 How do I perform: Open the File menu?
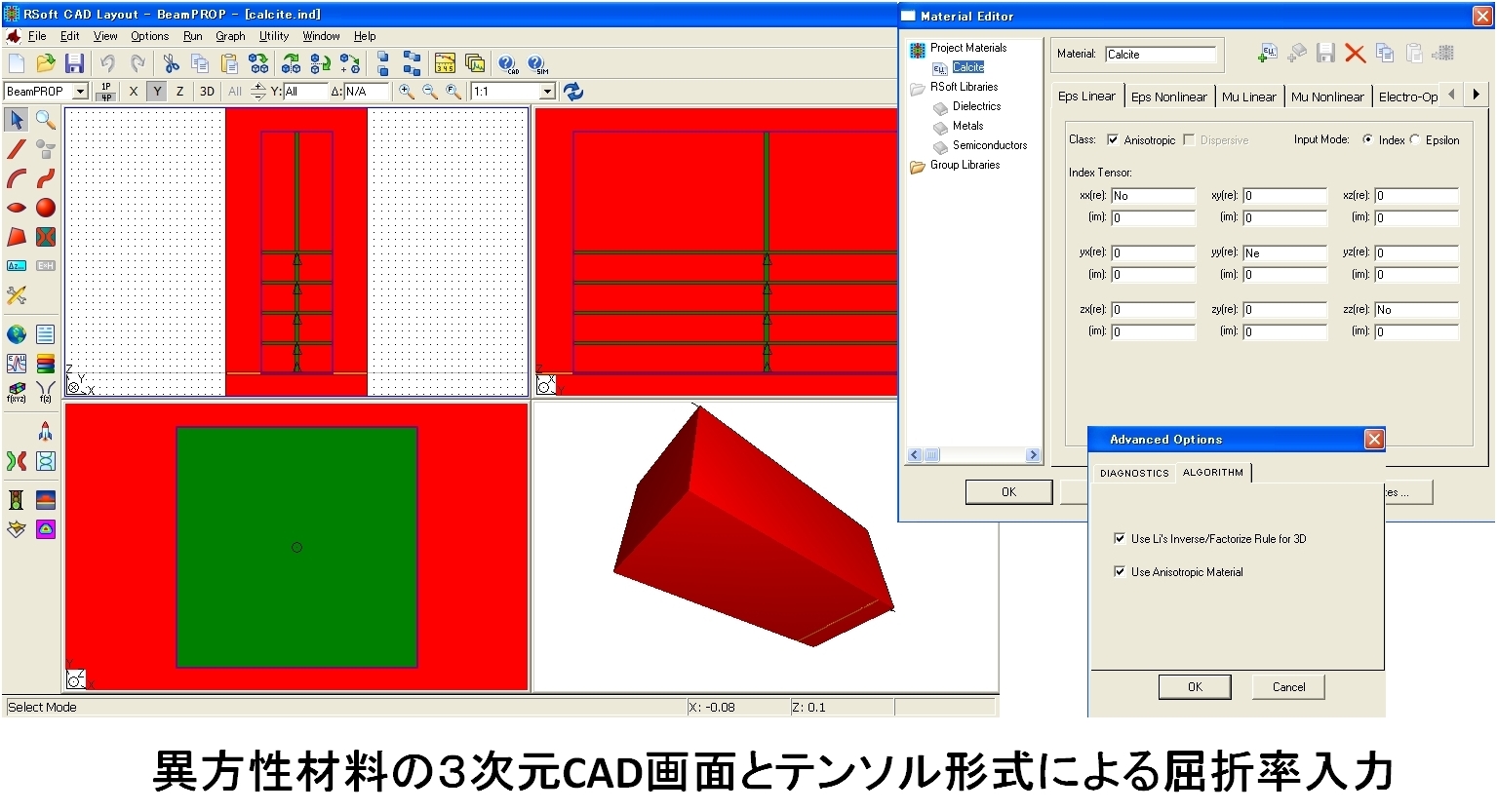pyautogui.click(x=37, y=36)
